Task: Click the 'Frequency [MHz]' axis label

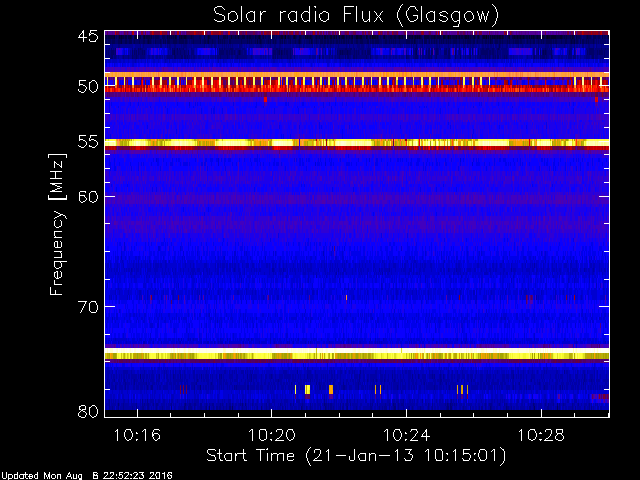Action: [57, 224]
